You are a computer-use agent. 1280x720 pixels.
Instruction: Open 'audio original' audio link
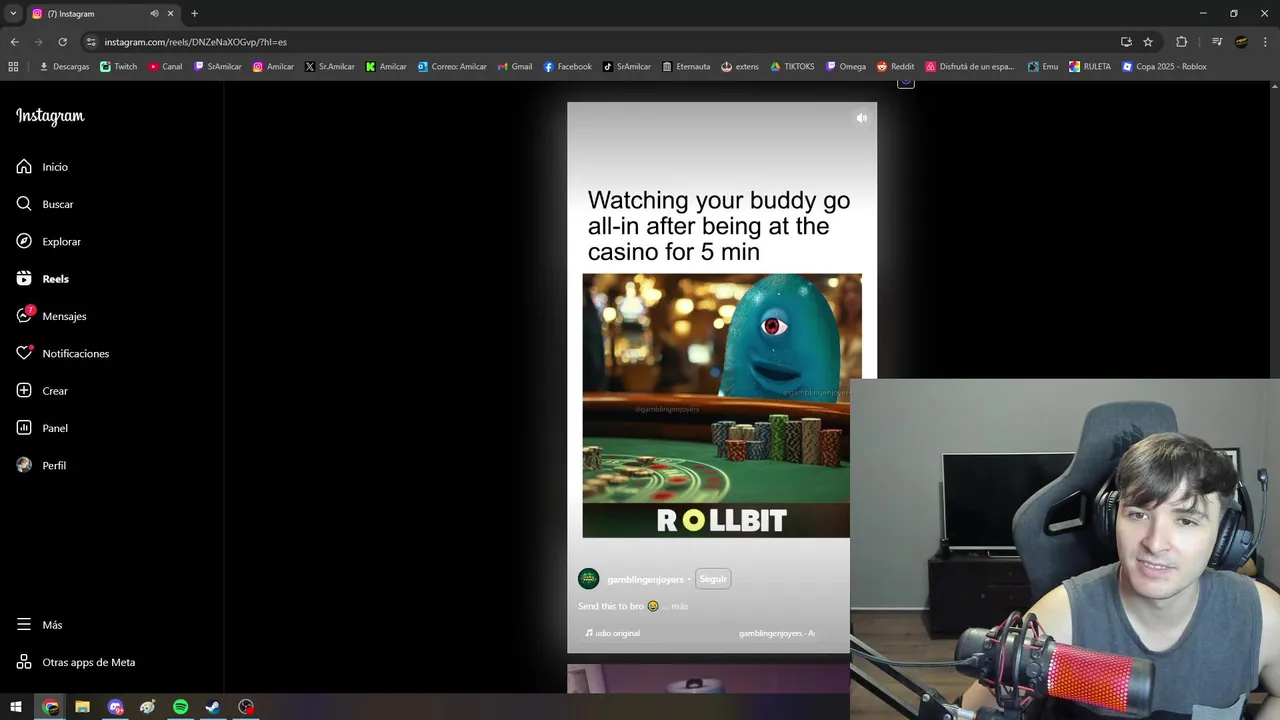pos(613,633)
